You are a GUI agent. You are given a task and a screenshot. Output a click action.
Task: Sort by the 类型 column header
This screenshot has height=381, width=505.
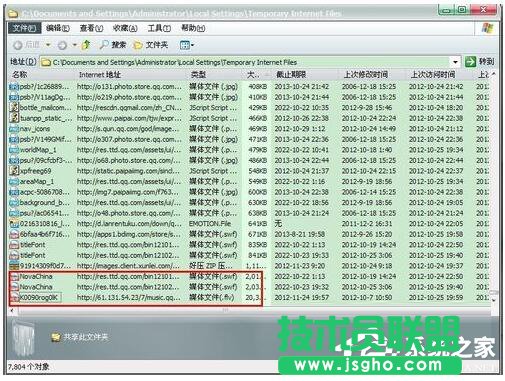pyautogui.click(x=215, y=75)
